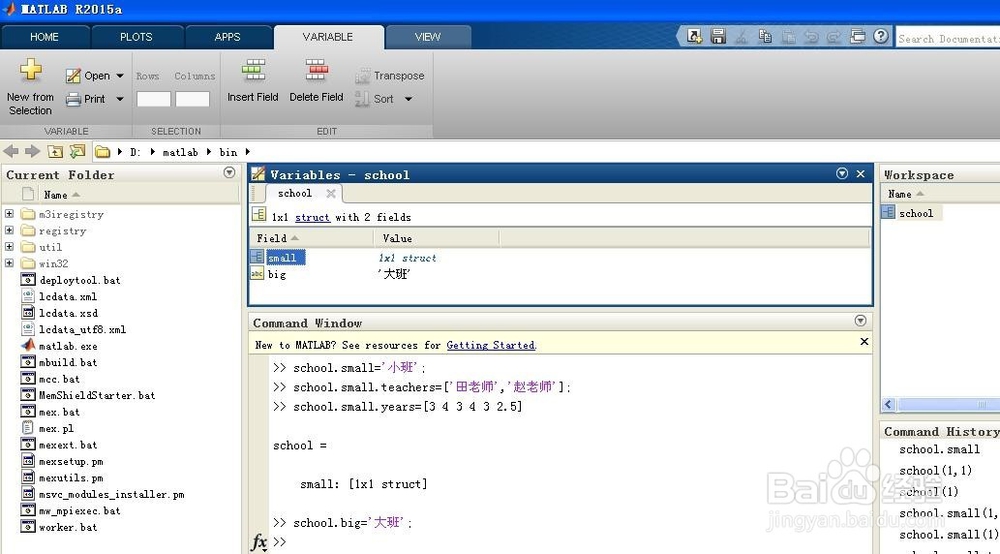Viewport: 1000px width, 554px height.
Task: Expand the util folder
Action: (x=9, y=246)
